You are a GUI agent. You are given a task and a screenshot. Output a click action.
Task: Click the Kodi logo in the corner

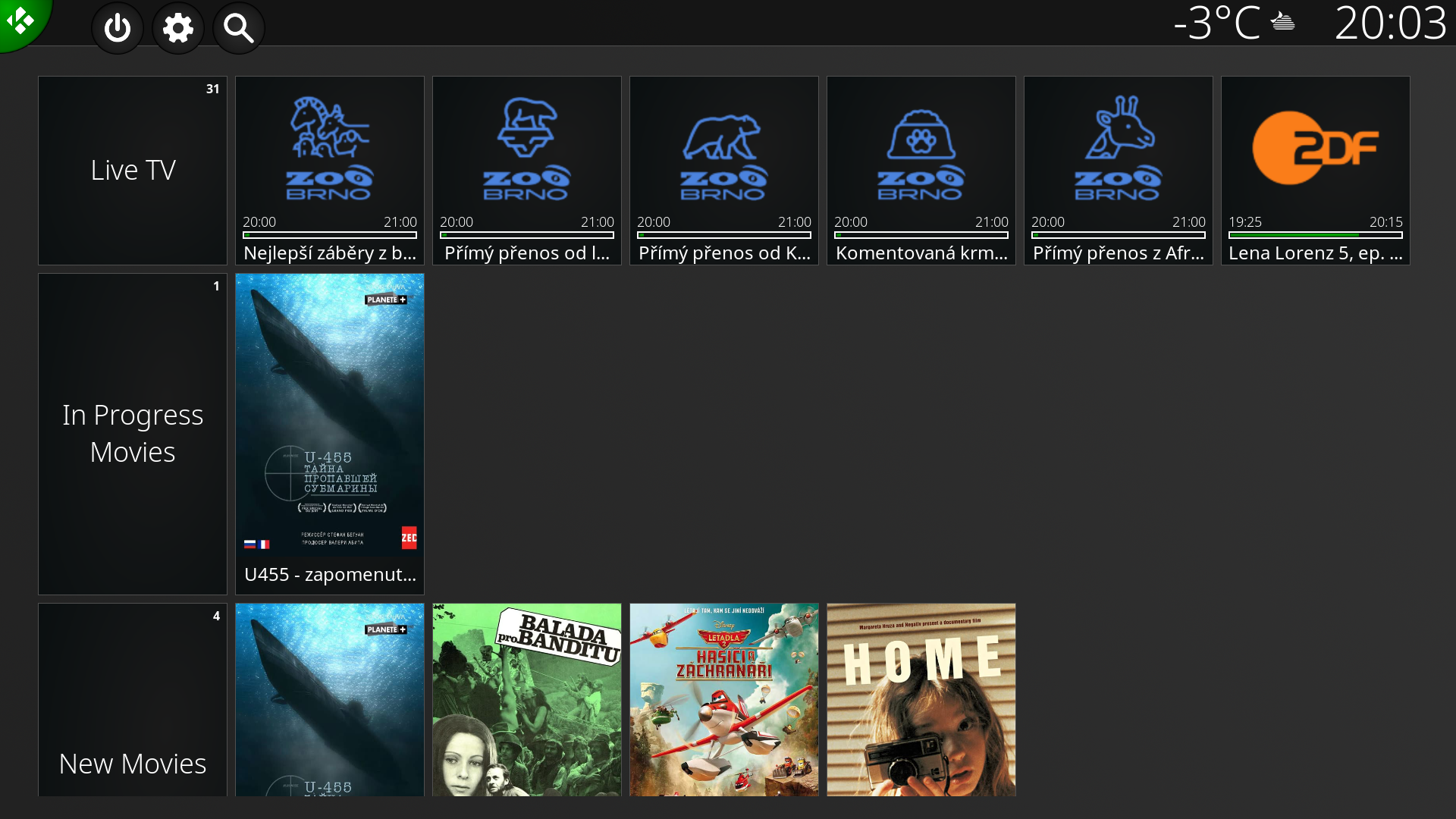tap(20, 20)
